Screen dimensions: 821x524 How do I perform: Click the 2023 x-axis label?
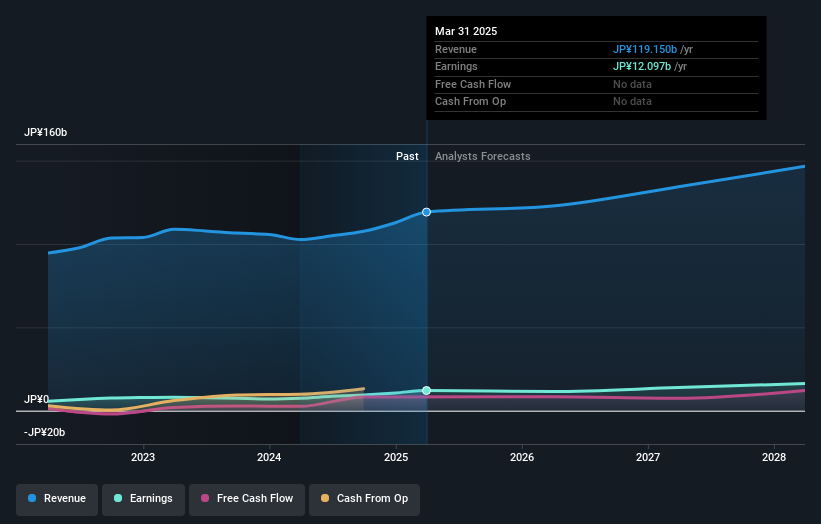point(143,457)
